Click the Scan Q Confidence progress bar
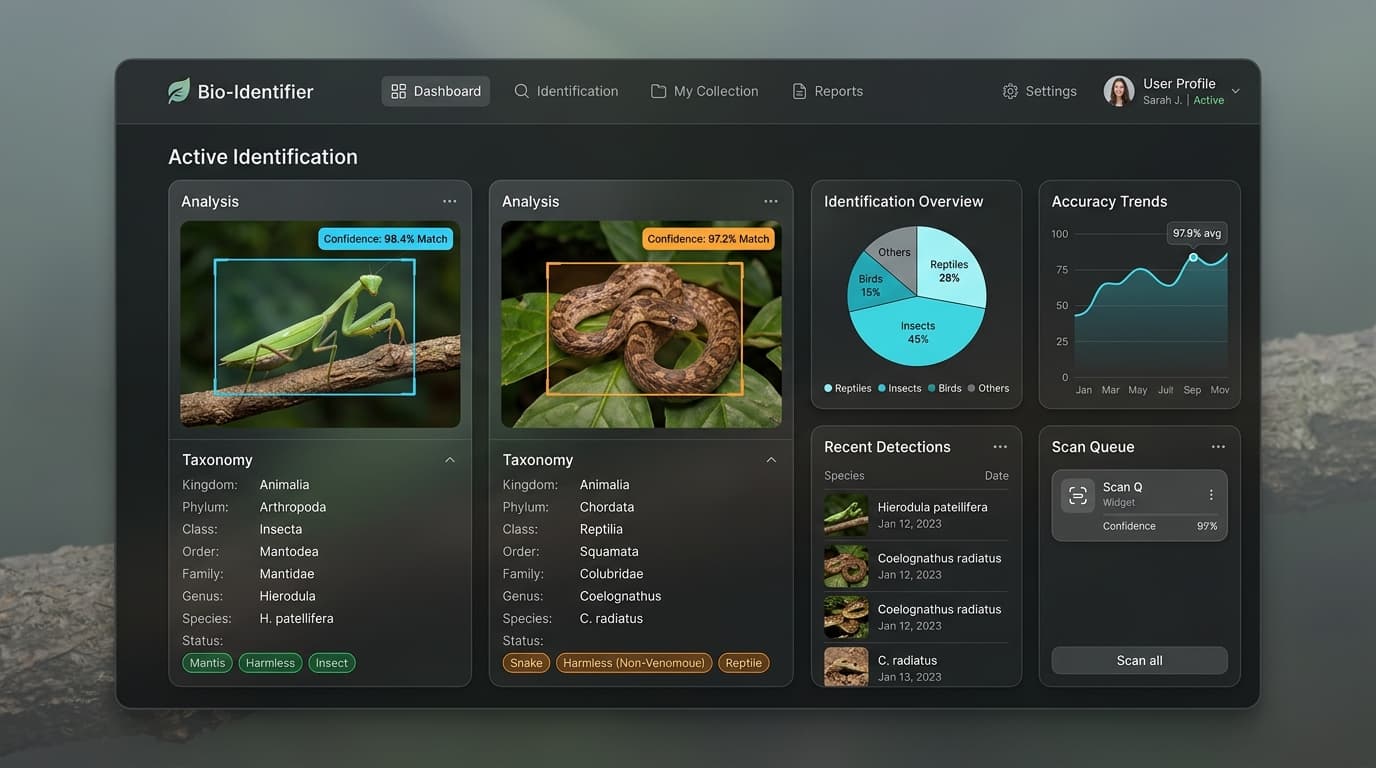 [x=1160, y=516]
